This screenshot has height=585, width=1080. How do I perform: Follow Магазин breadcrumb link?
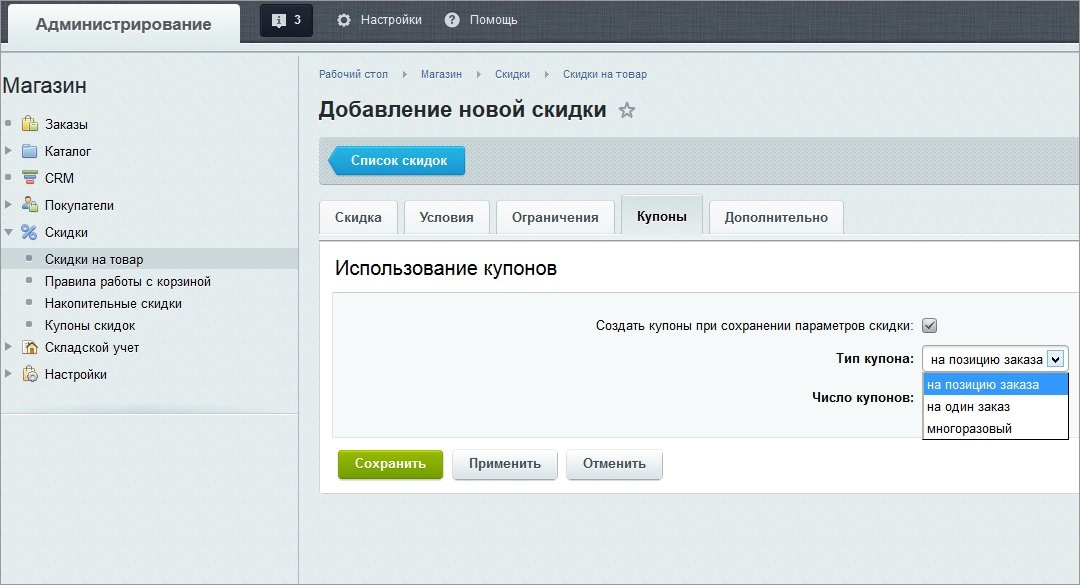(x=442, y=74)
